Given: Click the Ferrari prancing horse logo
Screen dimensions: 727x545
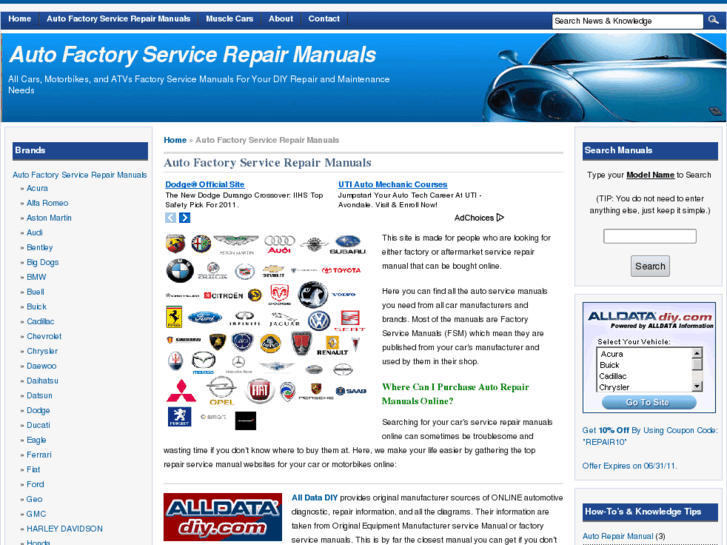Looking at the screenshot, I should point(174,317).
